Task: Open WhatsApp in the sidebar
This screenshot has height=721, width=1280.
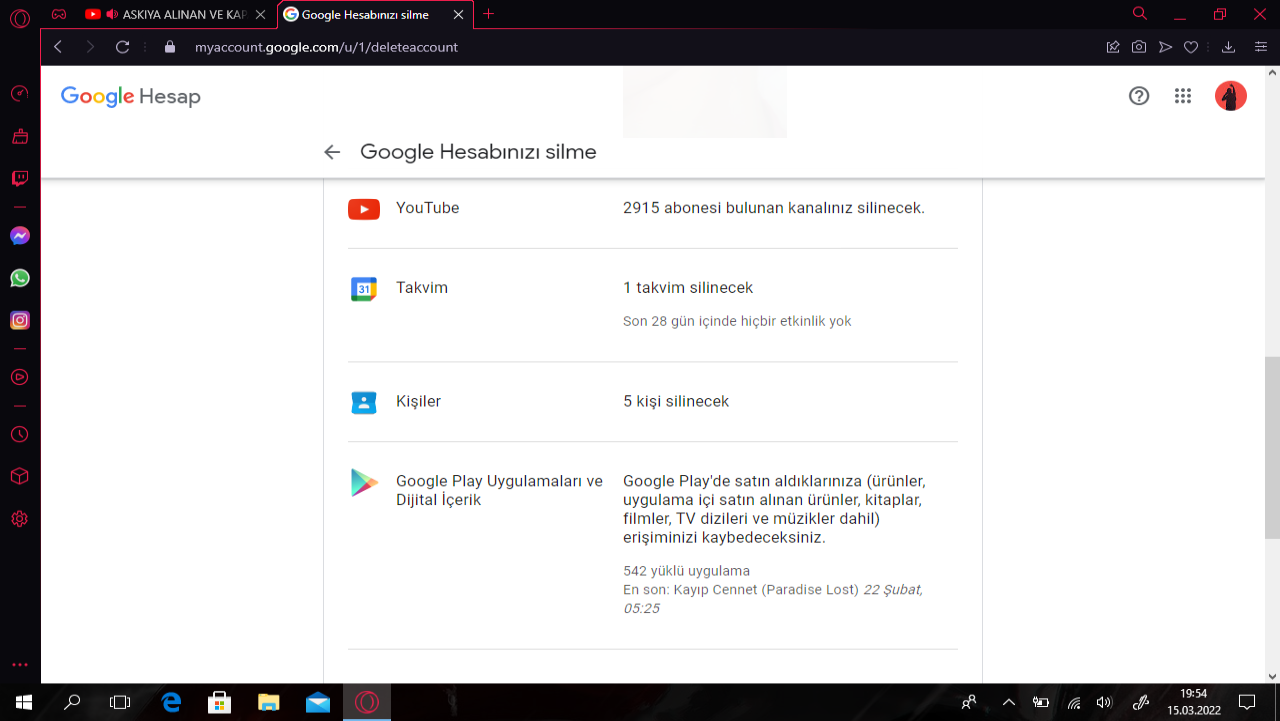Action: tap(19, 278)
